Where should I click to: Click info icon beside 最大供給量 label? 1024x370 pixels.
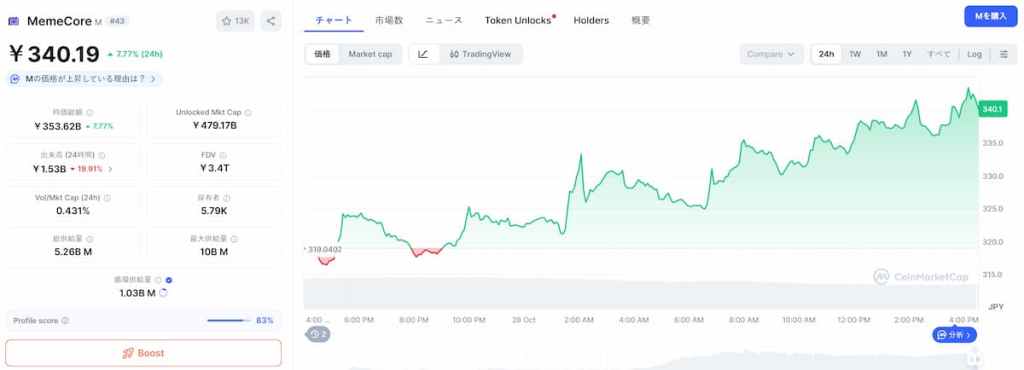(234, 239)
